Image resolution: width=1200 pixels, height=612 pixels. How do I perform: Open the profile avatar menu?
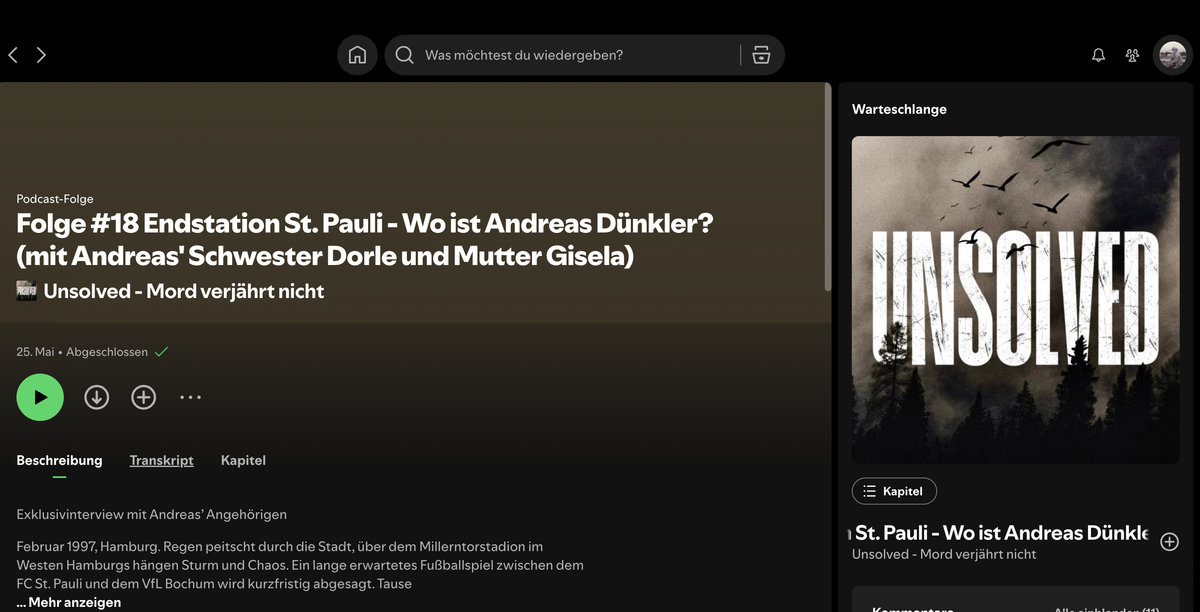pyautogui.click(x=1172, y=55)
